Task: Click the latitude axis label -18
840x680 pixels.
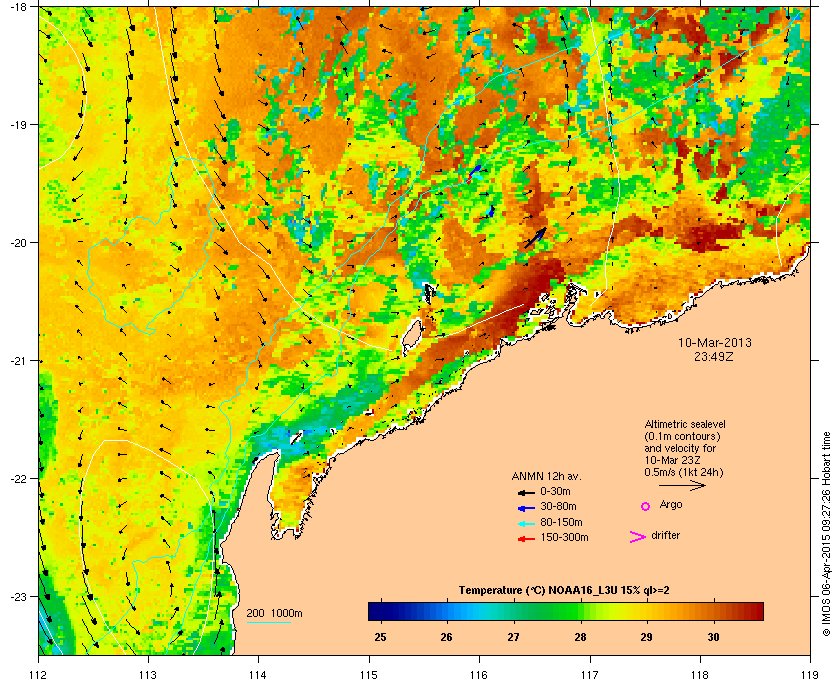Action: pos(18,6)
